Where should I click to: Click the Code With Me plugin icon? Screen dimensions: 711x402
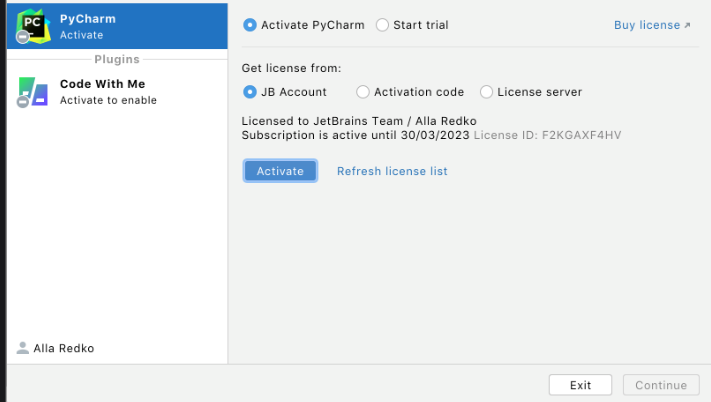pos(33,91)
